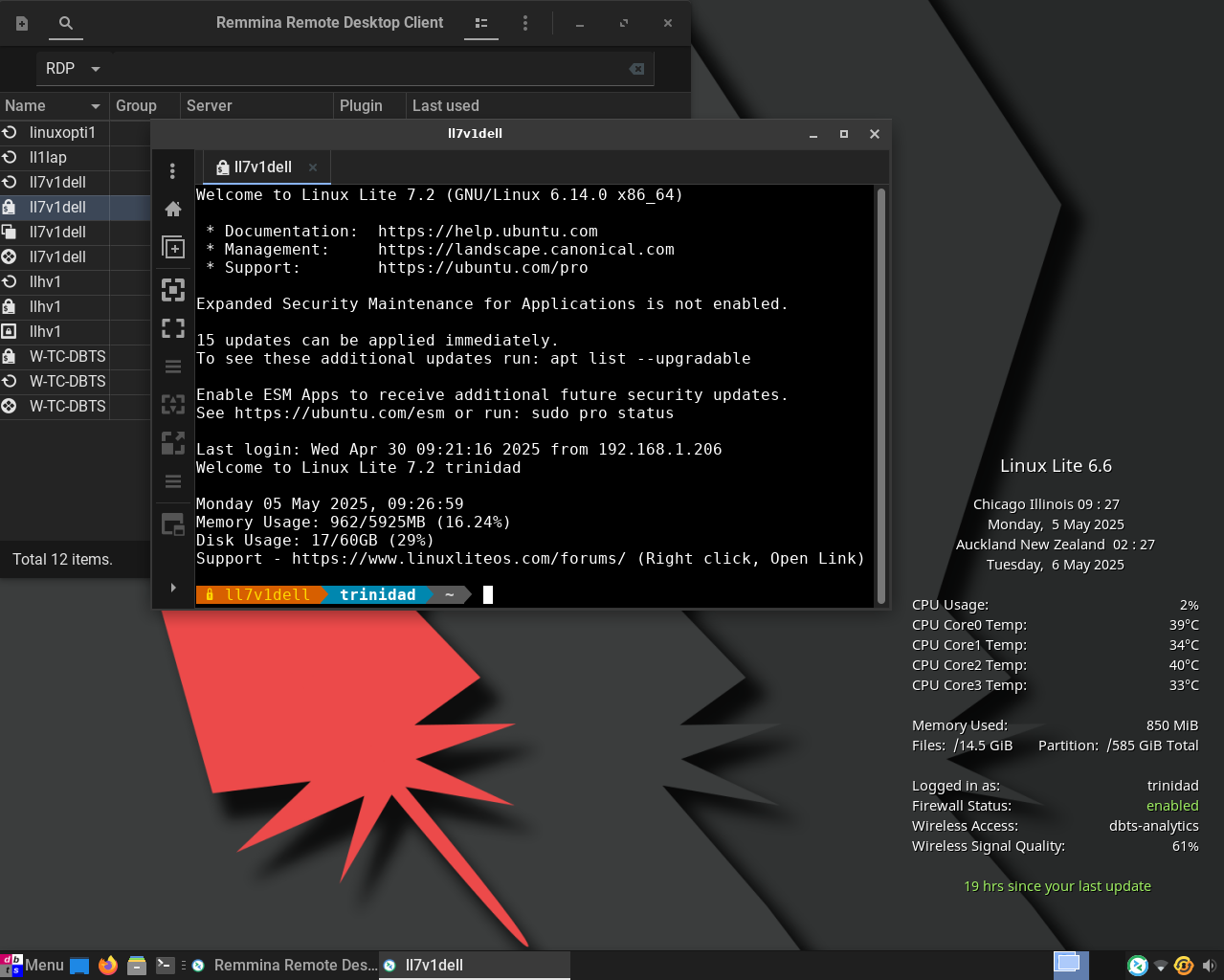Click the https://ubuntu.com/pro link in the terminal

click(x=482, y=268)
